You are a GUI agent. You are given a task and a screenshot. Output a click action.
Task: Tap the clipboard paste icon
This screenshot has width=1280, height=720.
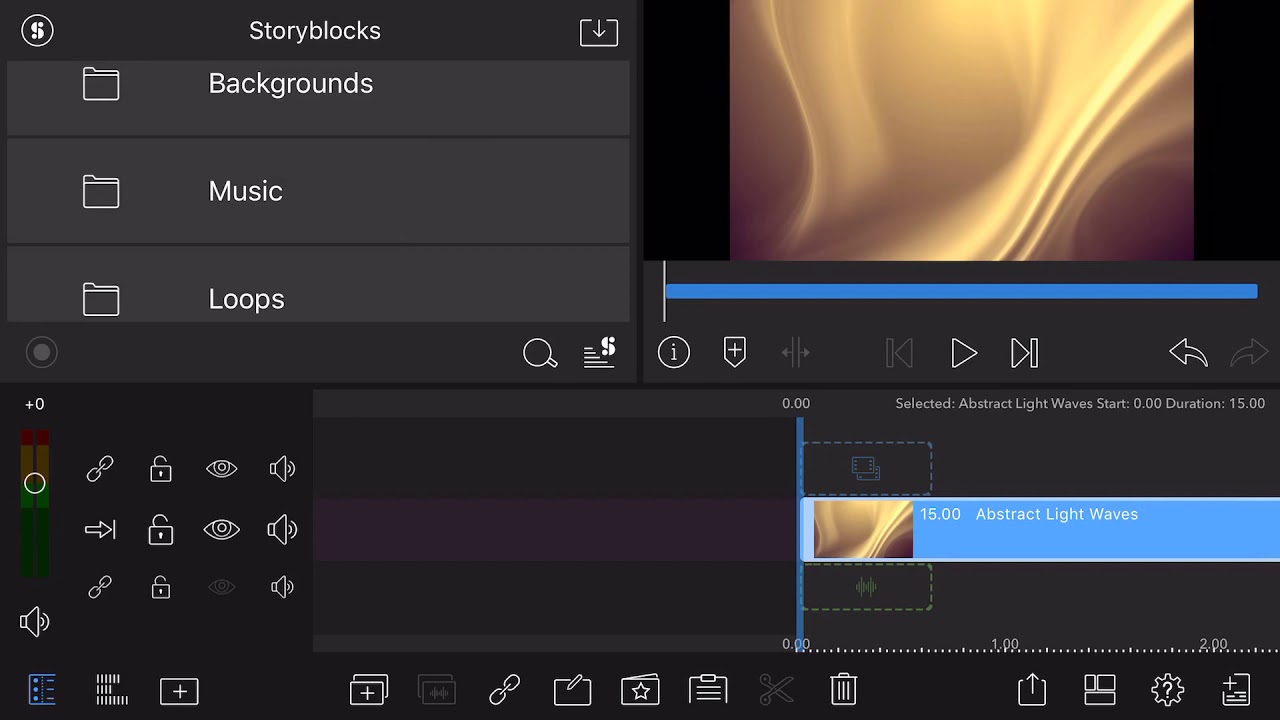pyautogui.click(x=708, y=689)
